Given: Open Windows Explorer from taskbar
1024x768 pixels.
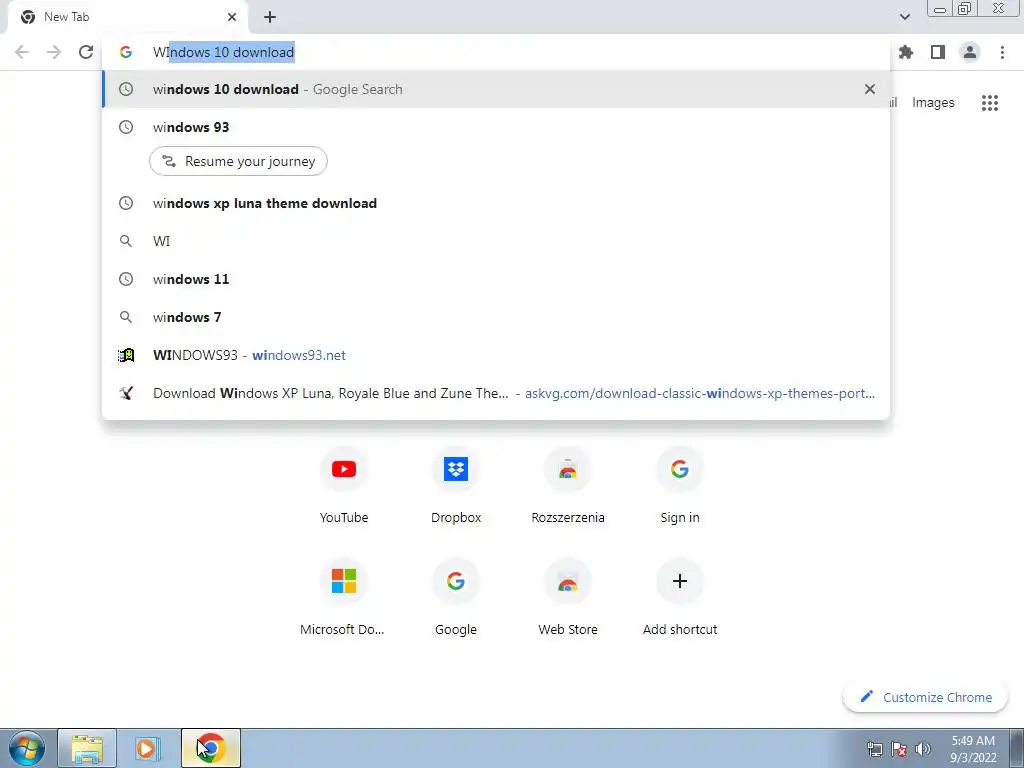Looking at the screenshot, I should 87,748.
